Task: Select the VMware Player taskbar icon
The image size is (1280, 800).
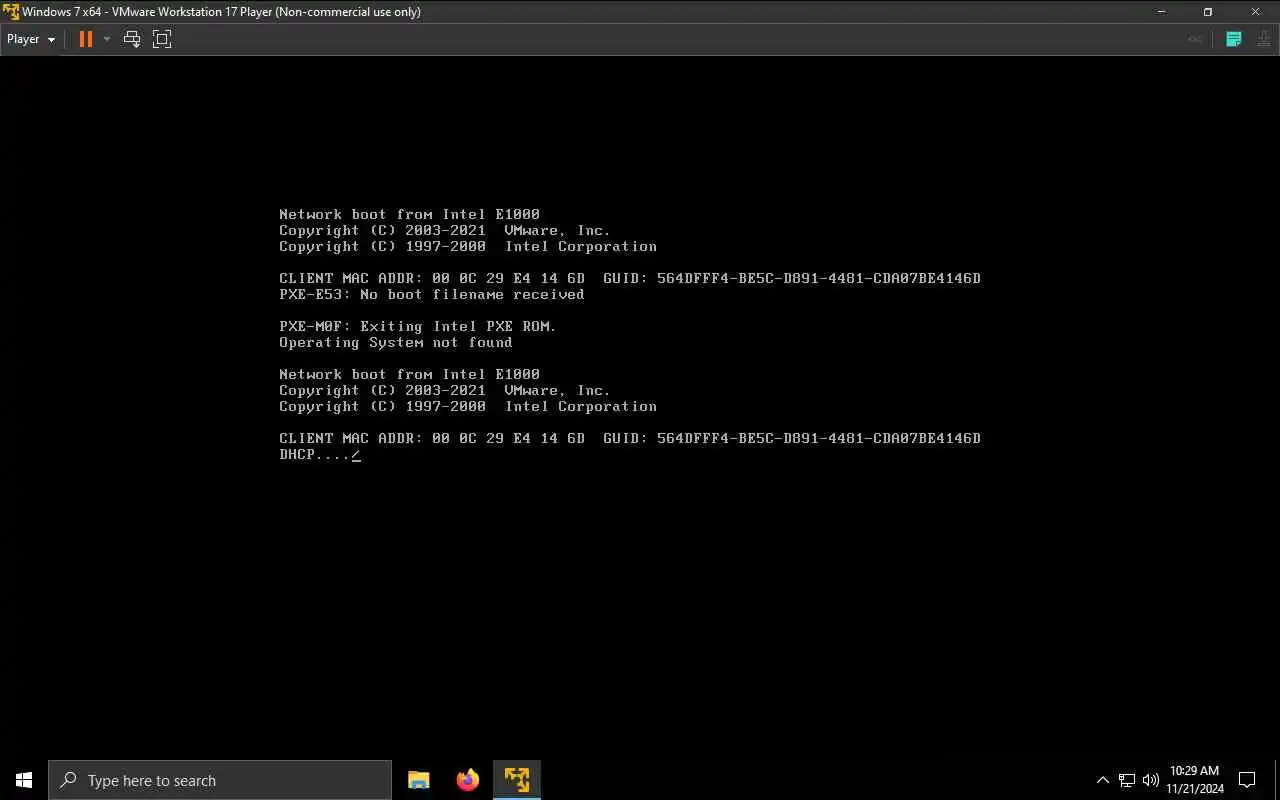Action: pos(517,780)
